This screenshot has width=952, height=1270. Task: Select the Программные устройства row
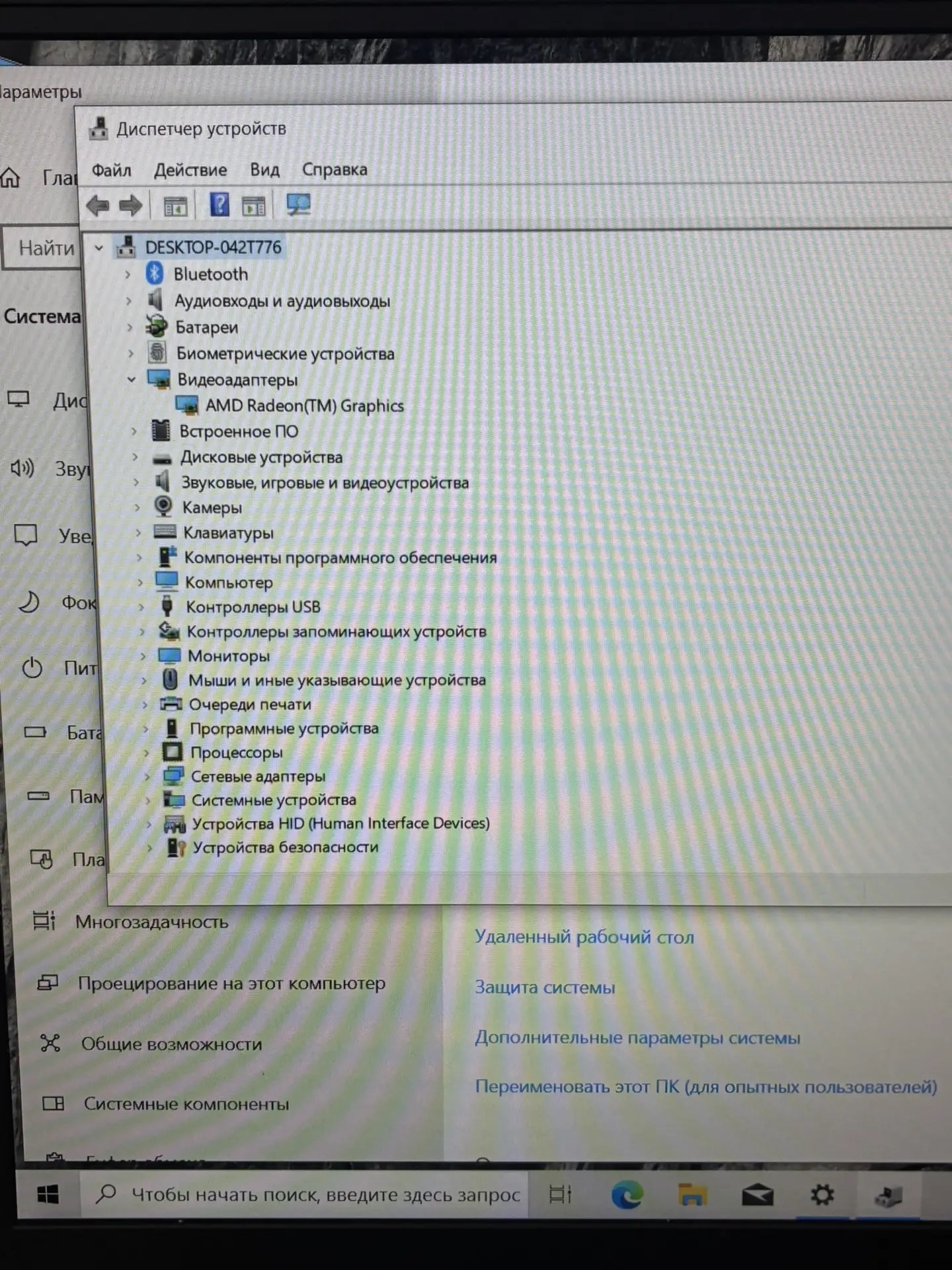point(284,728)
